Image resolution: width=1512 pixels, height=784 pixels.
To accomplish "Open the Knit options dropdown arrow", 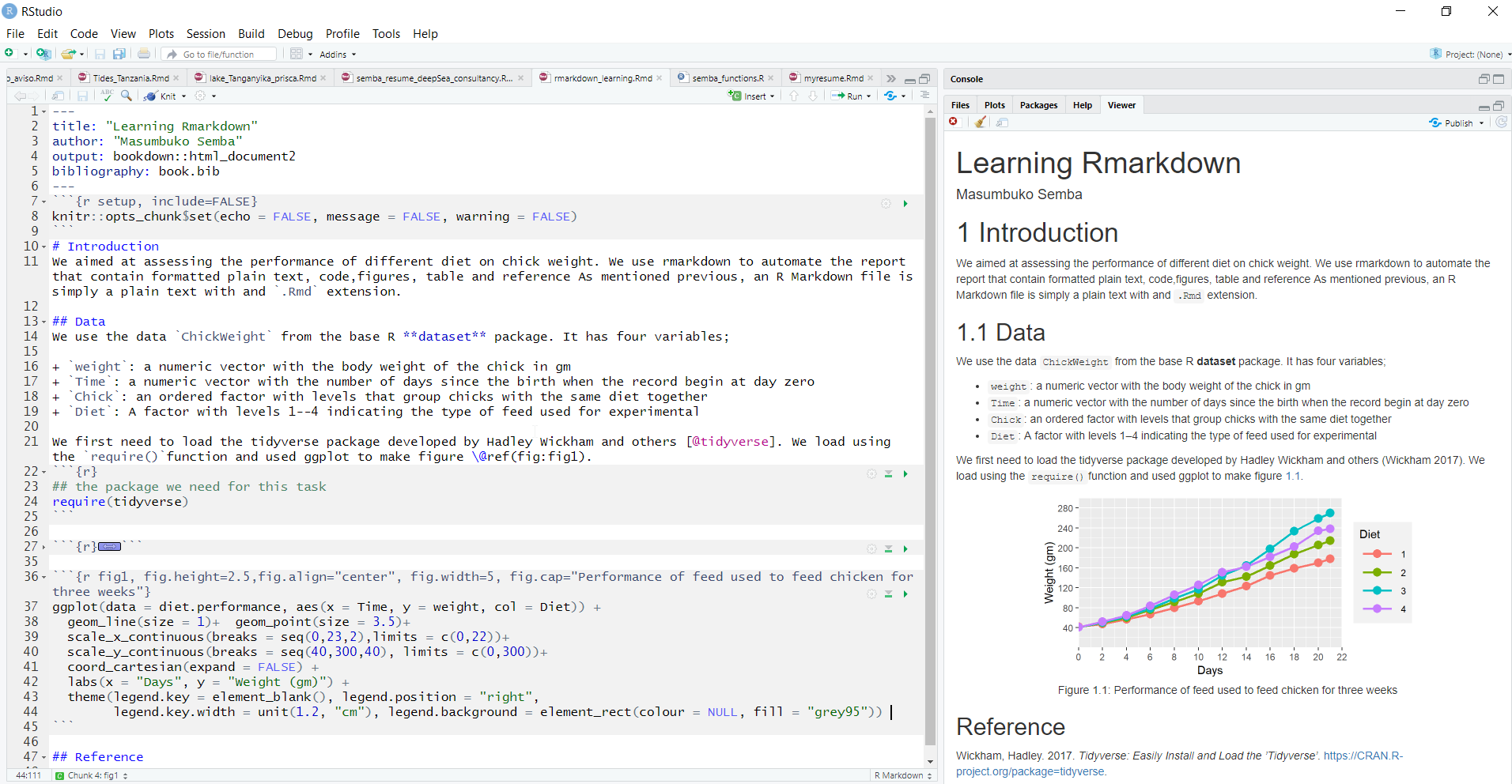I will [x=184, y=96].
